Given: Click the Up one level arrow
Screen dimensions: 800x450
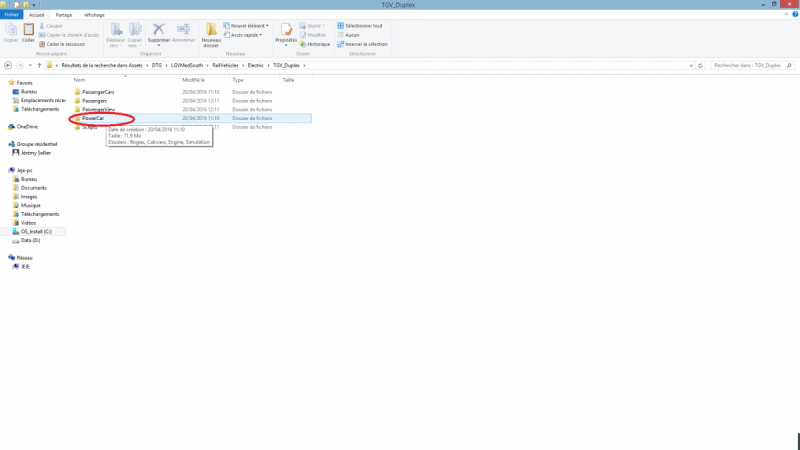Looking at the screenshot, I should tap(39, 65).
